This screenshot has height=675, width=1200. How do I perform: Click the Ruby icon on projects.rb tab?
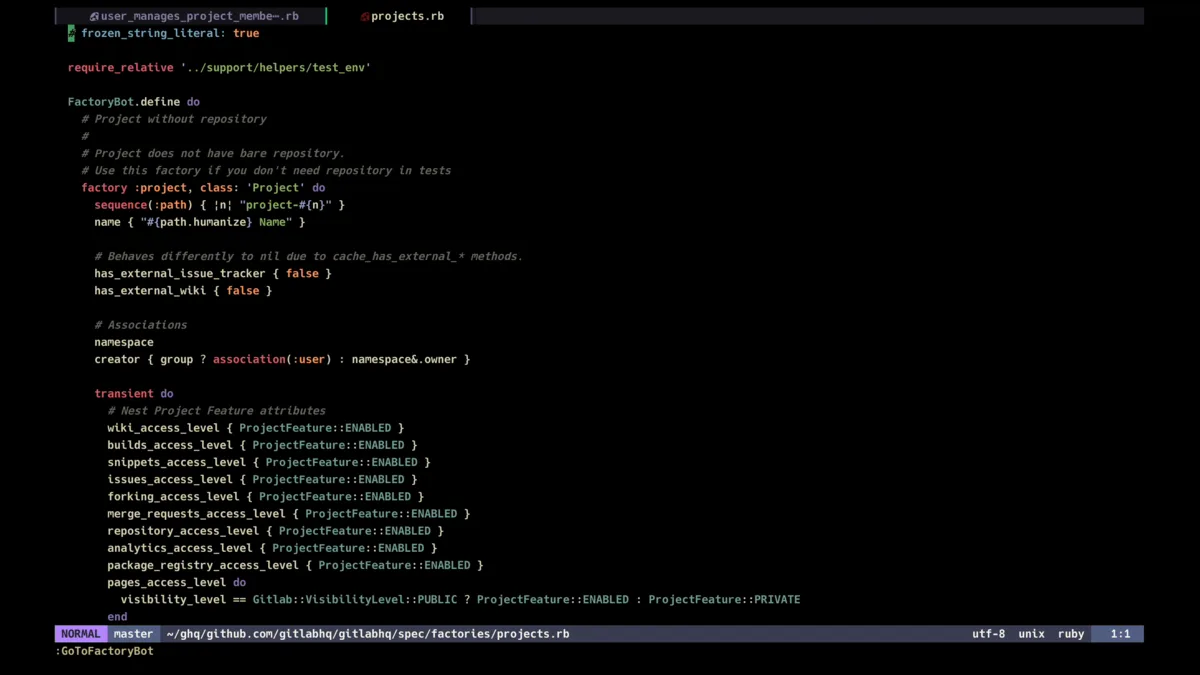pyautogui.click(x=365, y=16)
